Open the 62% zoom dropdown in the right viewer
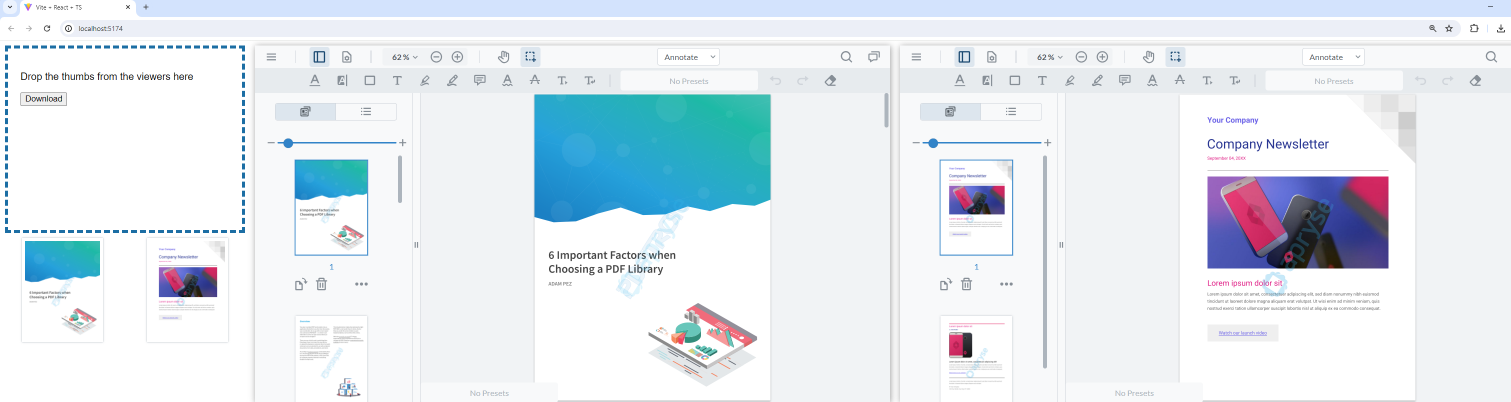The width and height of the screenshot is (1511, 402). pyautogui.click(x=1050, y=57)
